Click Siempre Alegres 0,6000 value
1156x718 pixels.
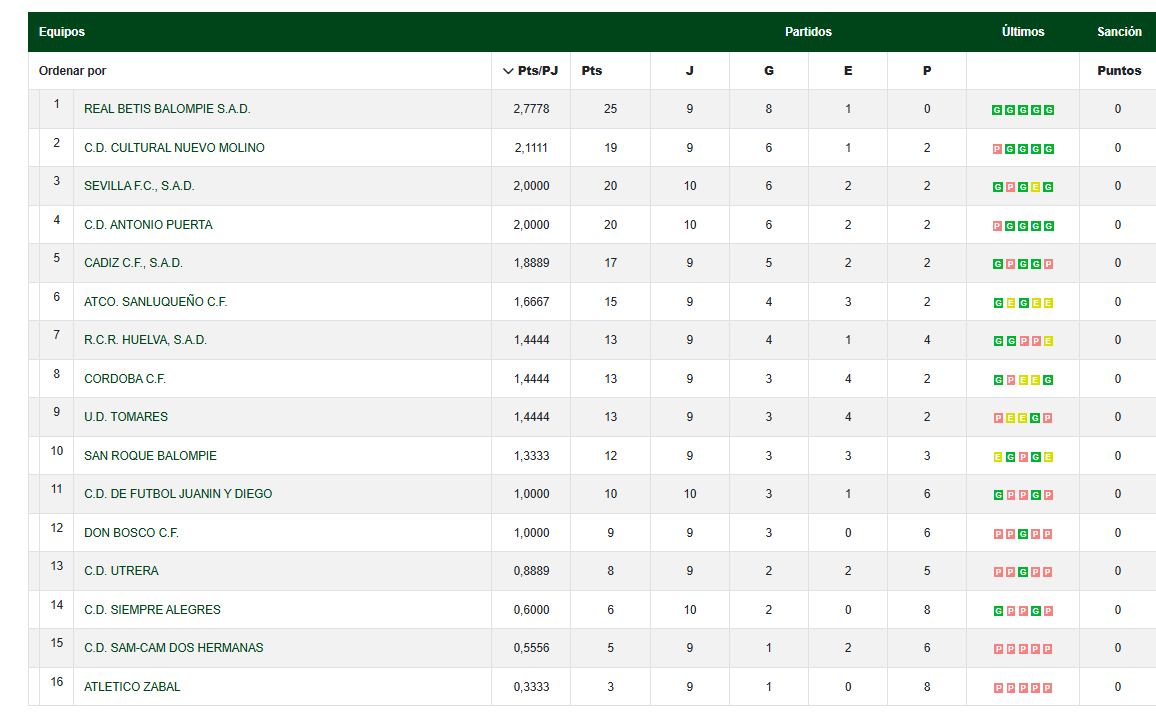532,610
